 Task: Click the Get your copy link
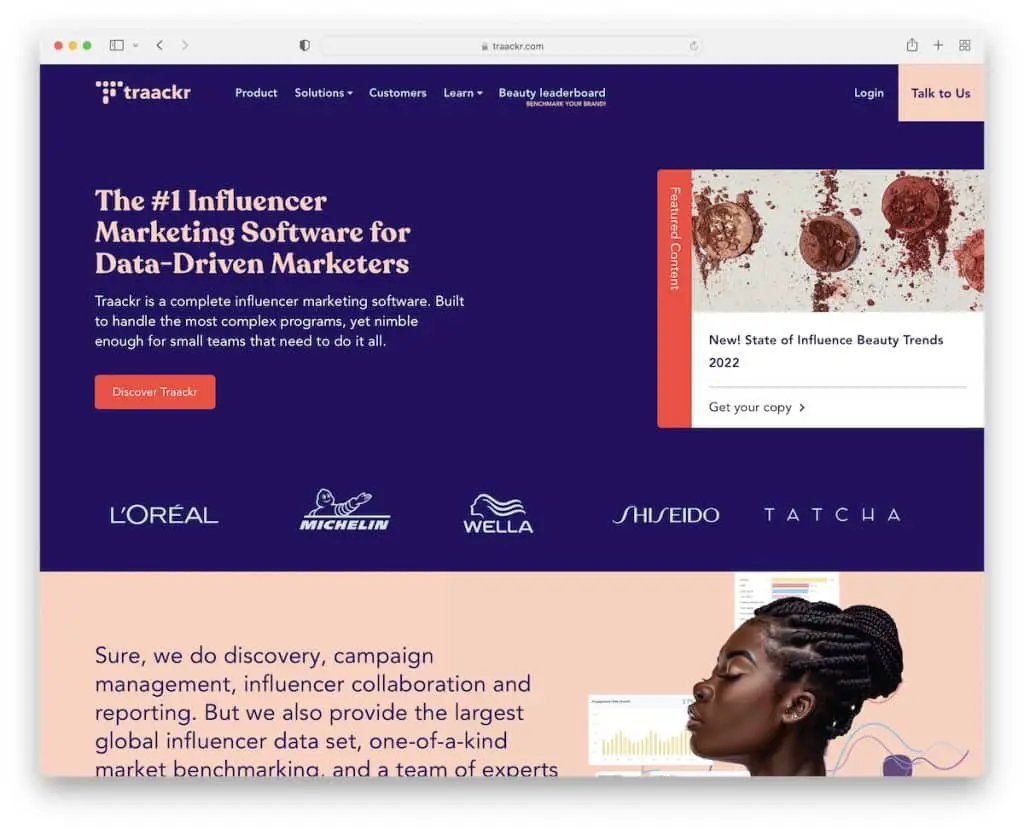click(x=757, y=407)
